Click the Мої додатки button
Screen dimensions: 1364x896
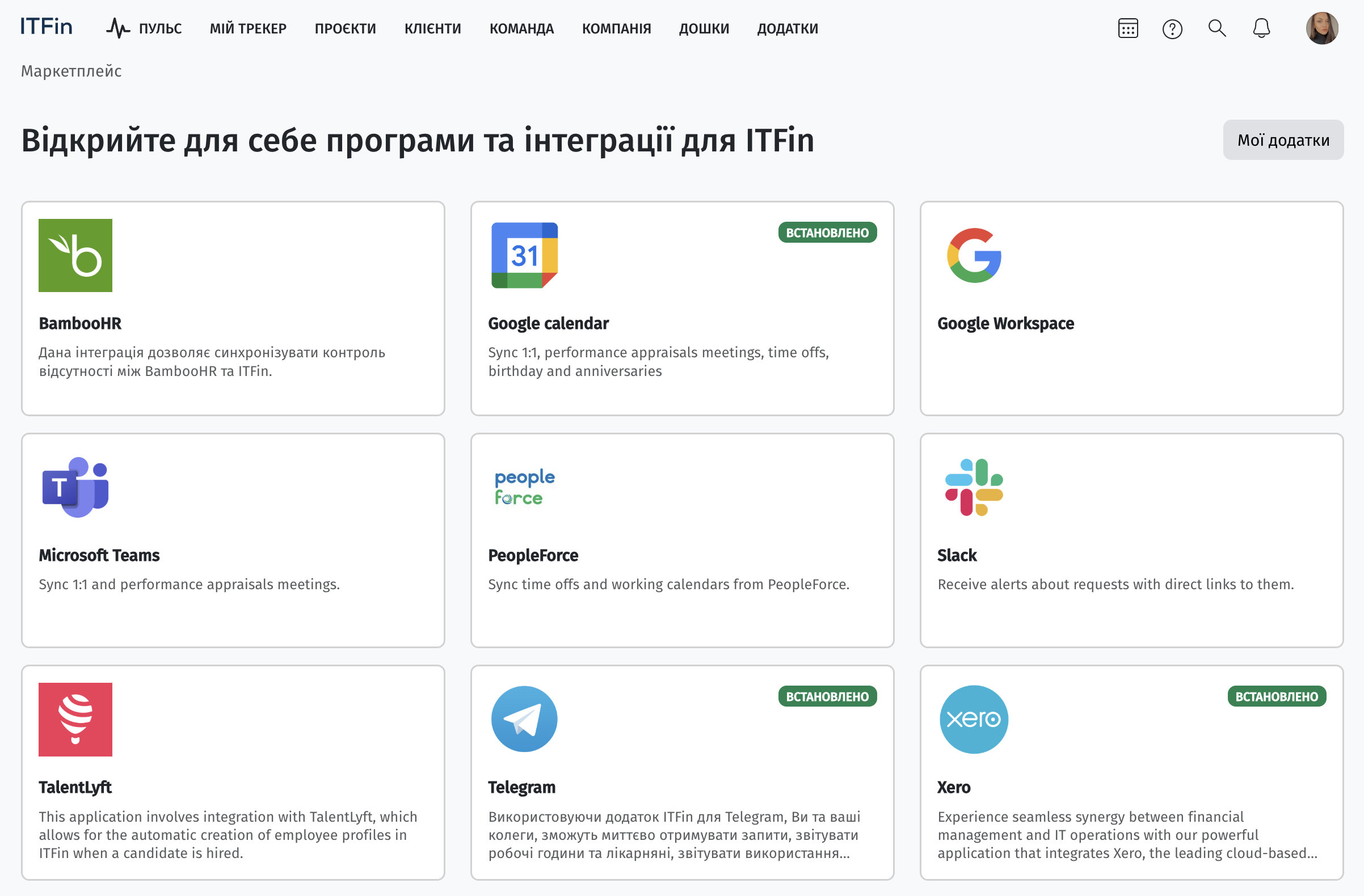(x=1283, y=140)
